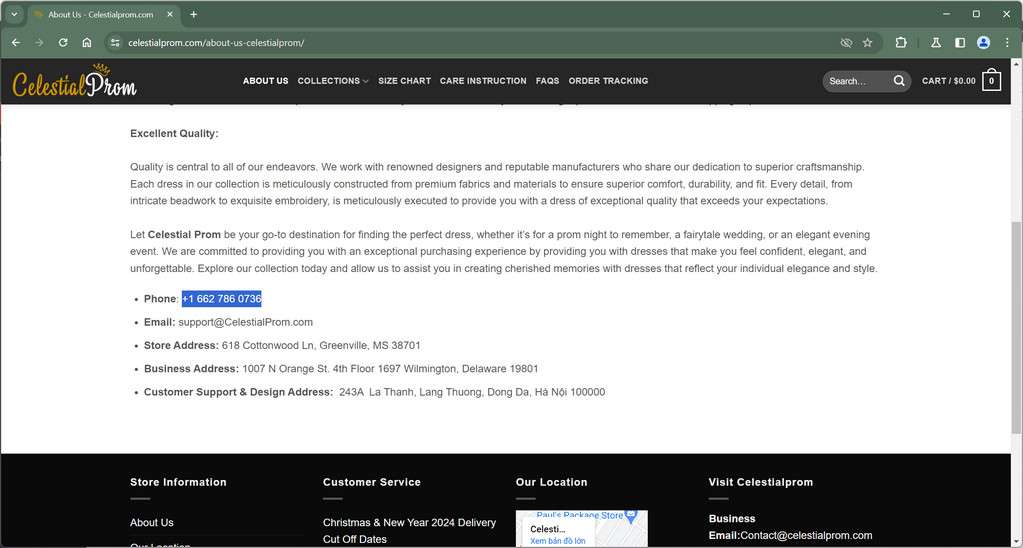The image size is (1023, 548).
Task: Click the store address 618 Cottonwood Ln
Action: point(321,345)
